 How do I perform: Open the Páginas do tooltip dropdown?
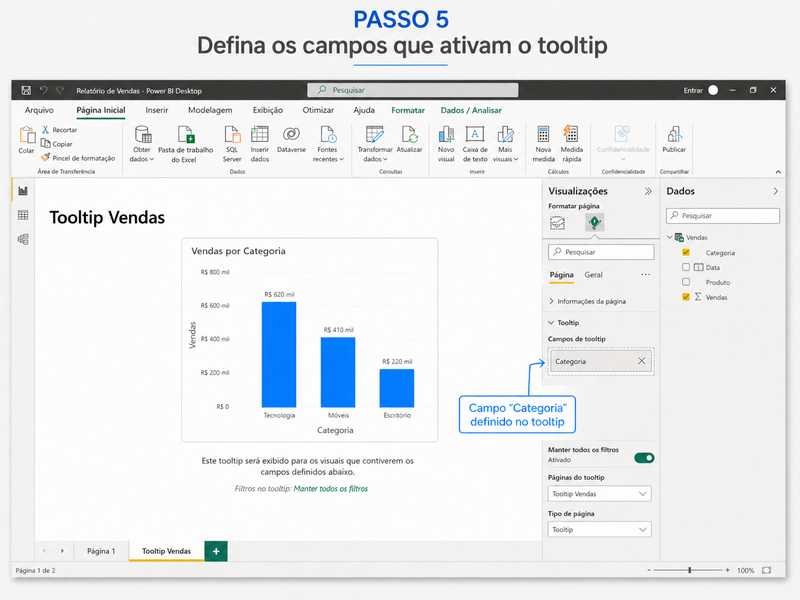pos(598,492)
